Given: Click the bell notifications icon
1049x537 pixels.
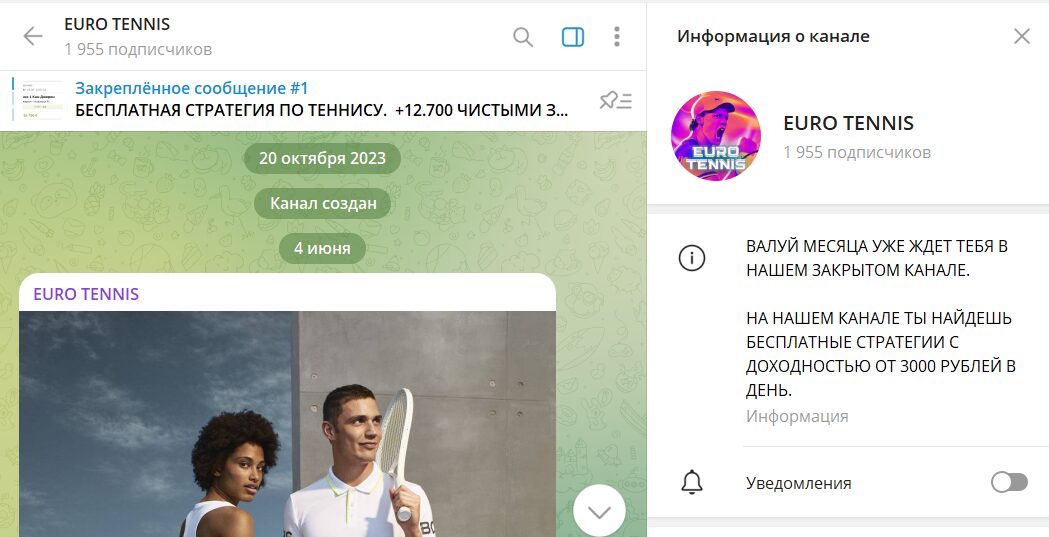Looking at the screenshot, I should tap(692, 482).
